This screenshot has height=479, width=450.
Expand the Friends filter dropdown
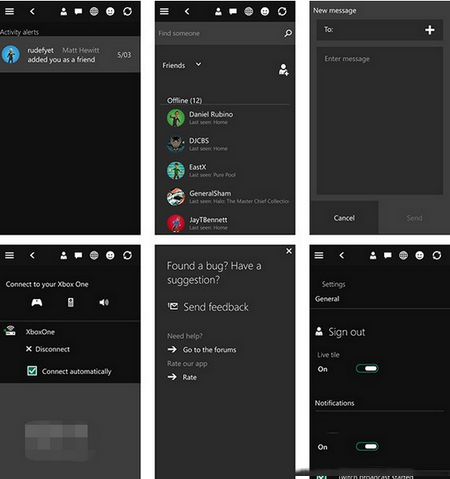tap(198, 64)
